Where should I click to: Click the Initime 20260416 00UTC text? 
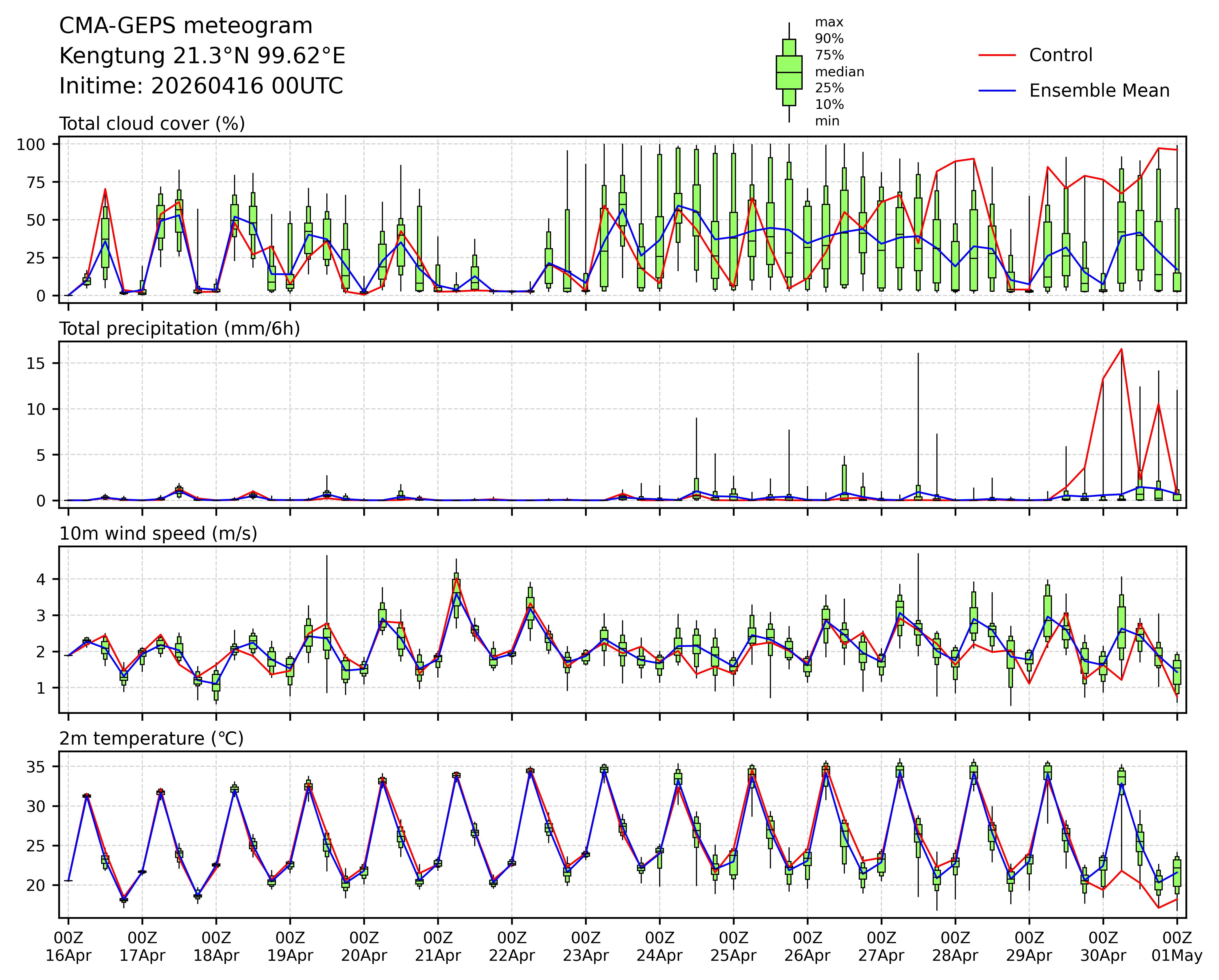201,86
